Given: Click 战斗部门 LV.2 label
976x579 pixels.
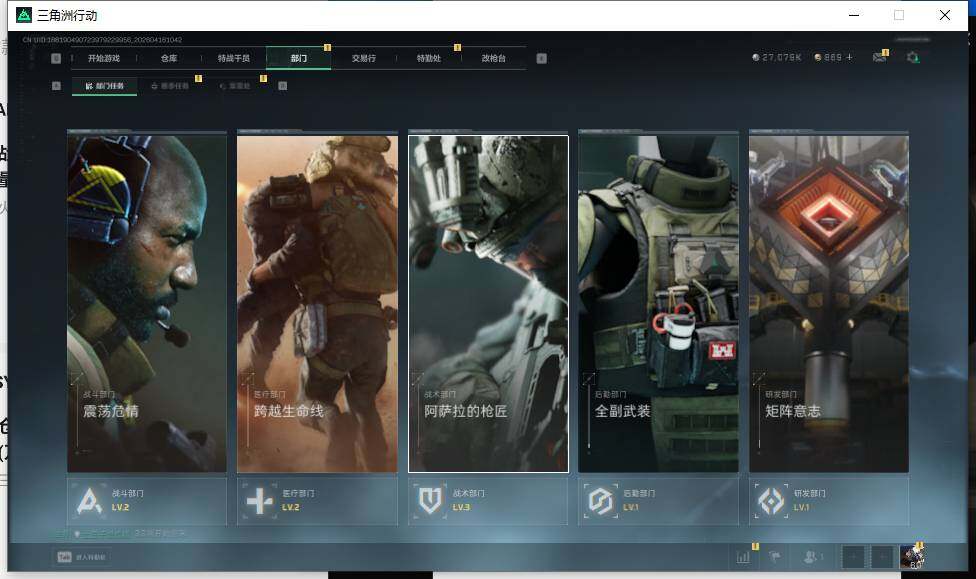Looking at the screenshot, I should pos(120,507).
